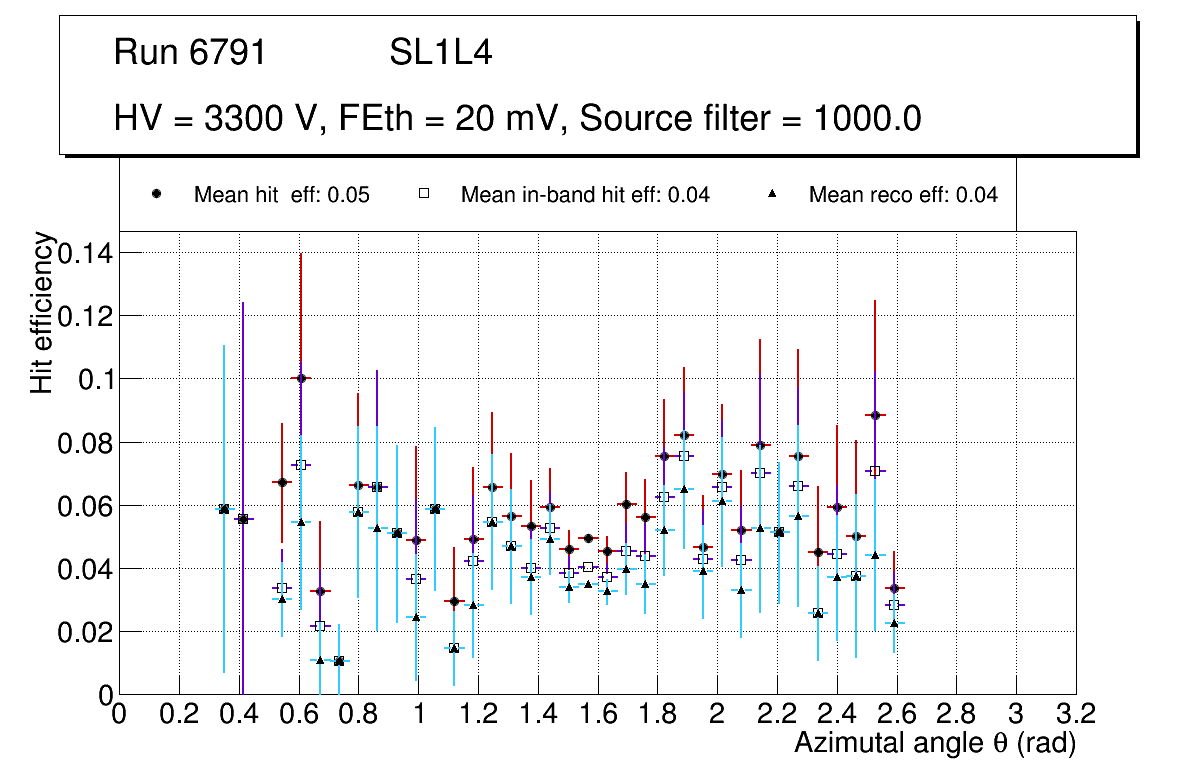Click the 'Run 6791' title text
This screenshot has height=772, width=1196.
click(190, 53)
